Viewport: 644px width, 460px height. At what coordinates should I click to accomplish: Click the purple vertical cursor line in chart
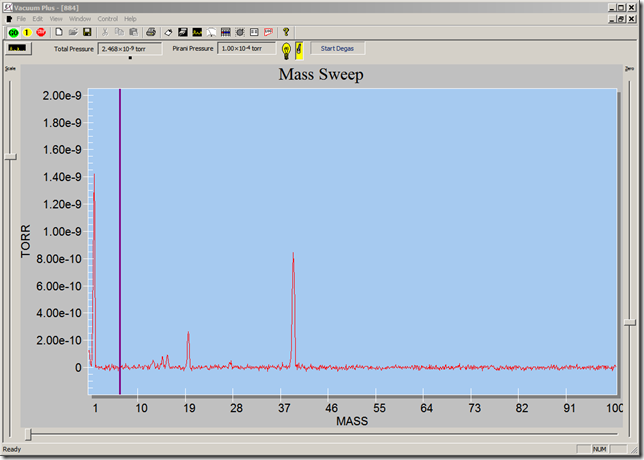click(x=120, y=242)
